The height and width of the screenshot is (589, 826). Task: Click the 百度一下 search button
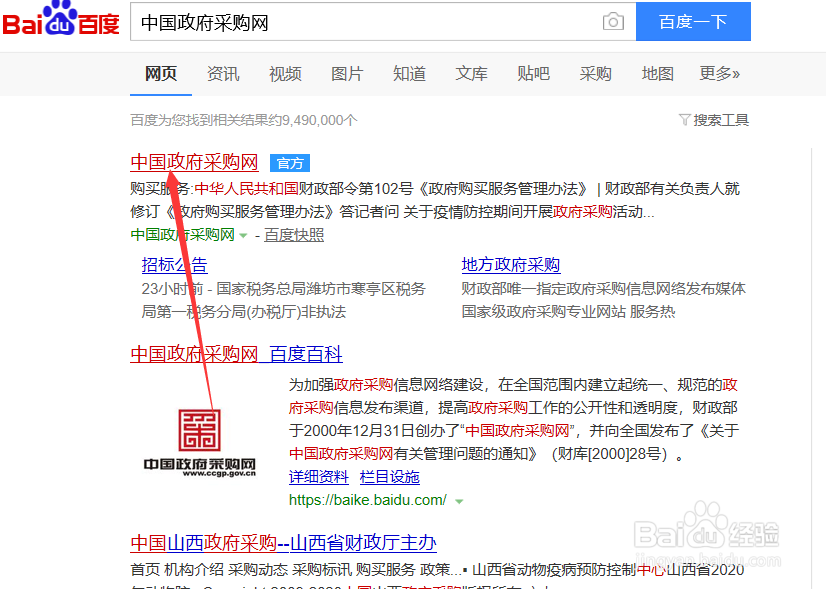pyautogui.click(x=693, y=22)
